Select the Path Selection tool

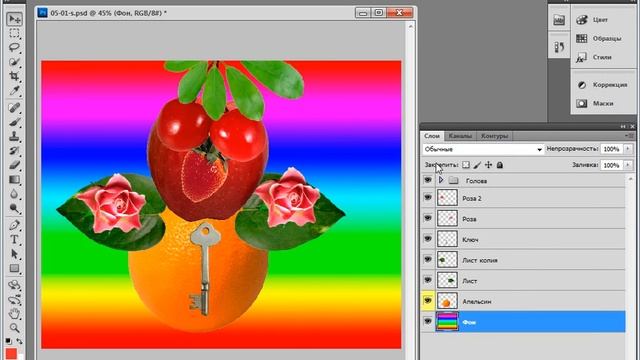click(x=14, y=254)
